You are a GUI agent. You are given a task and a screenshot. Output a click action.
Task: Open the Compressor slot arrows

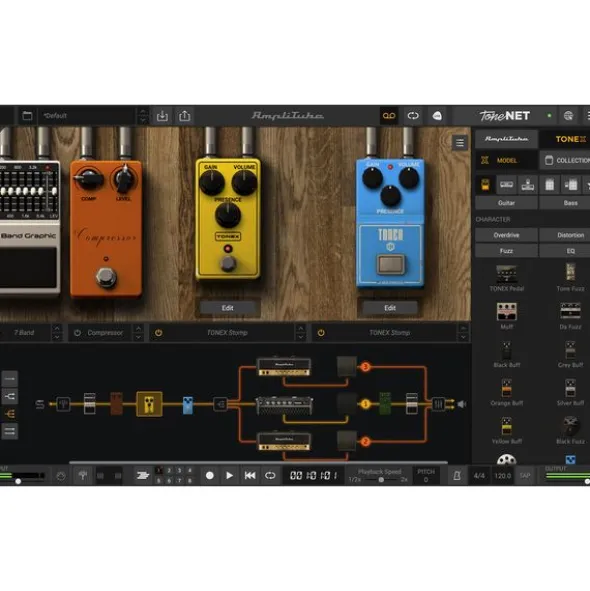[138, 333]
